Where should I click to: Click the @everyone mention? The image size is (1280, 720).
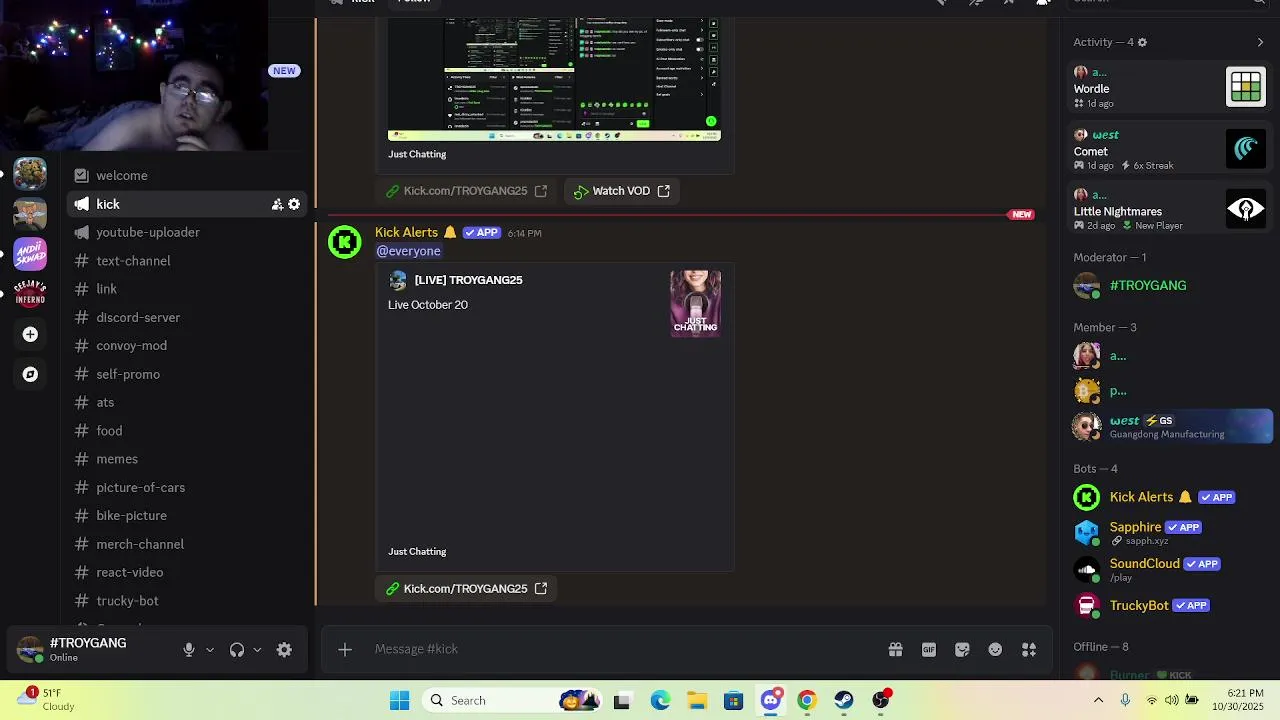coord(408,251)
